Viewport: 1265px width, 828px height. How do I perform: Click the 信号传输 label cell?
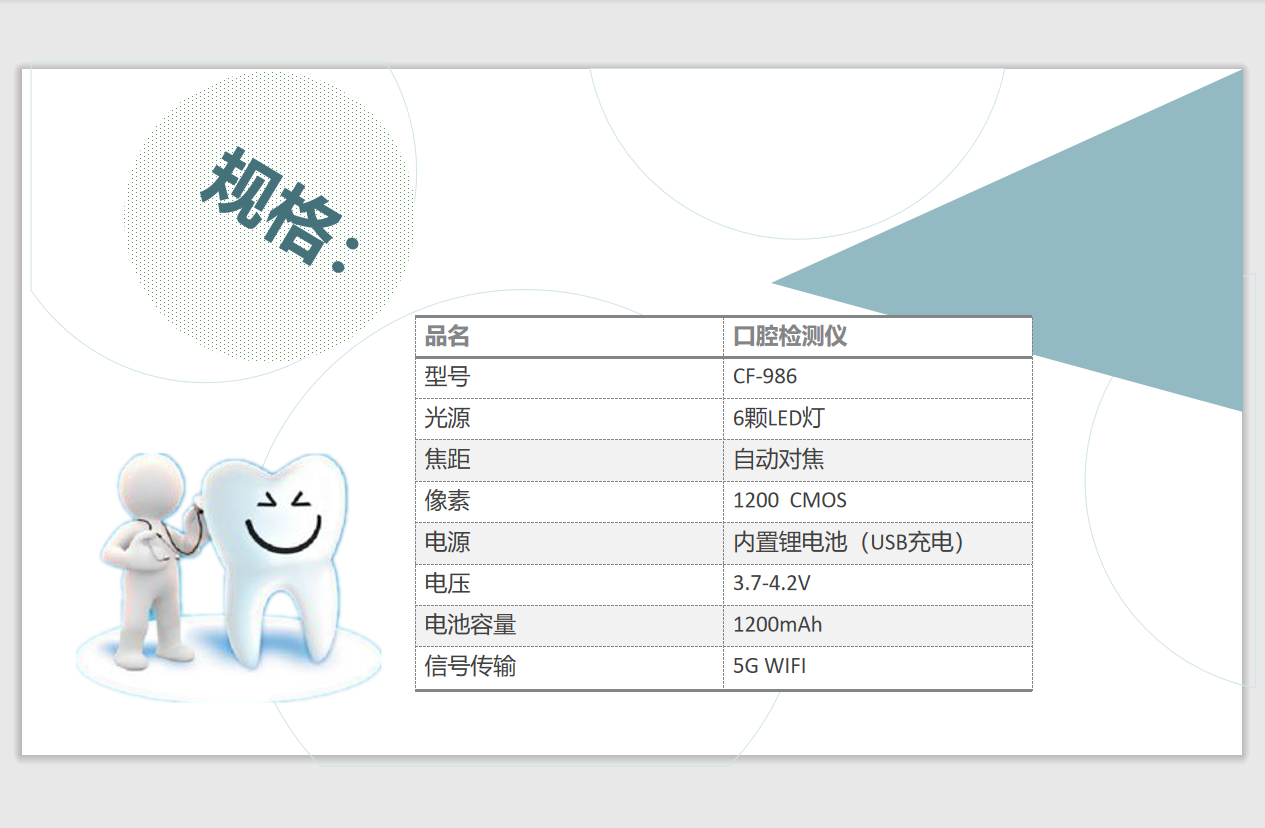[x=569, y=667]
